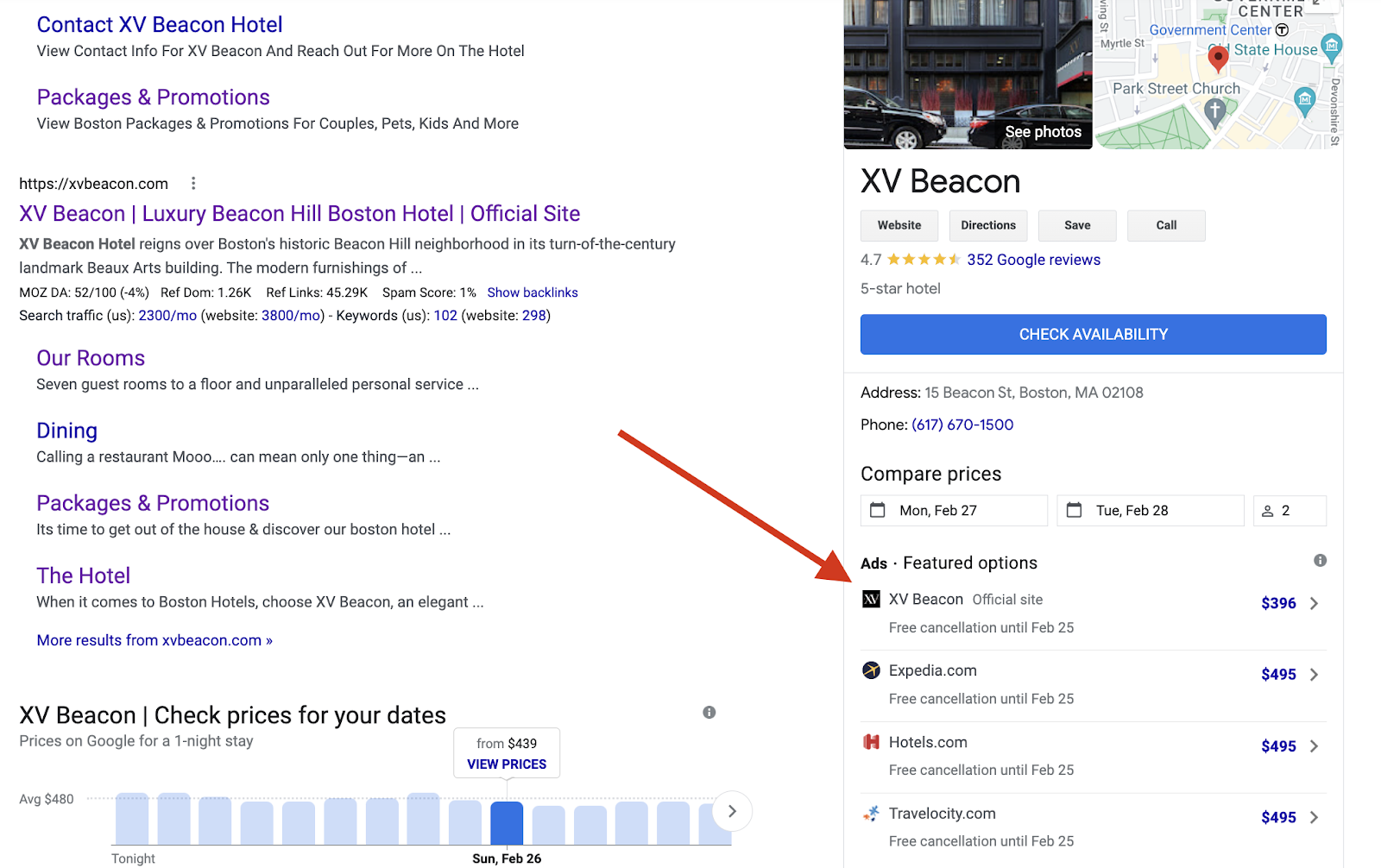The height and width of the screenshot is (868, 1381).
Task: Click the Show backlinks link
Action: point(533,292)
